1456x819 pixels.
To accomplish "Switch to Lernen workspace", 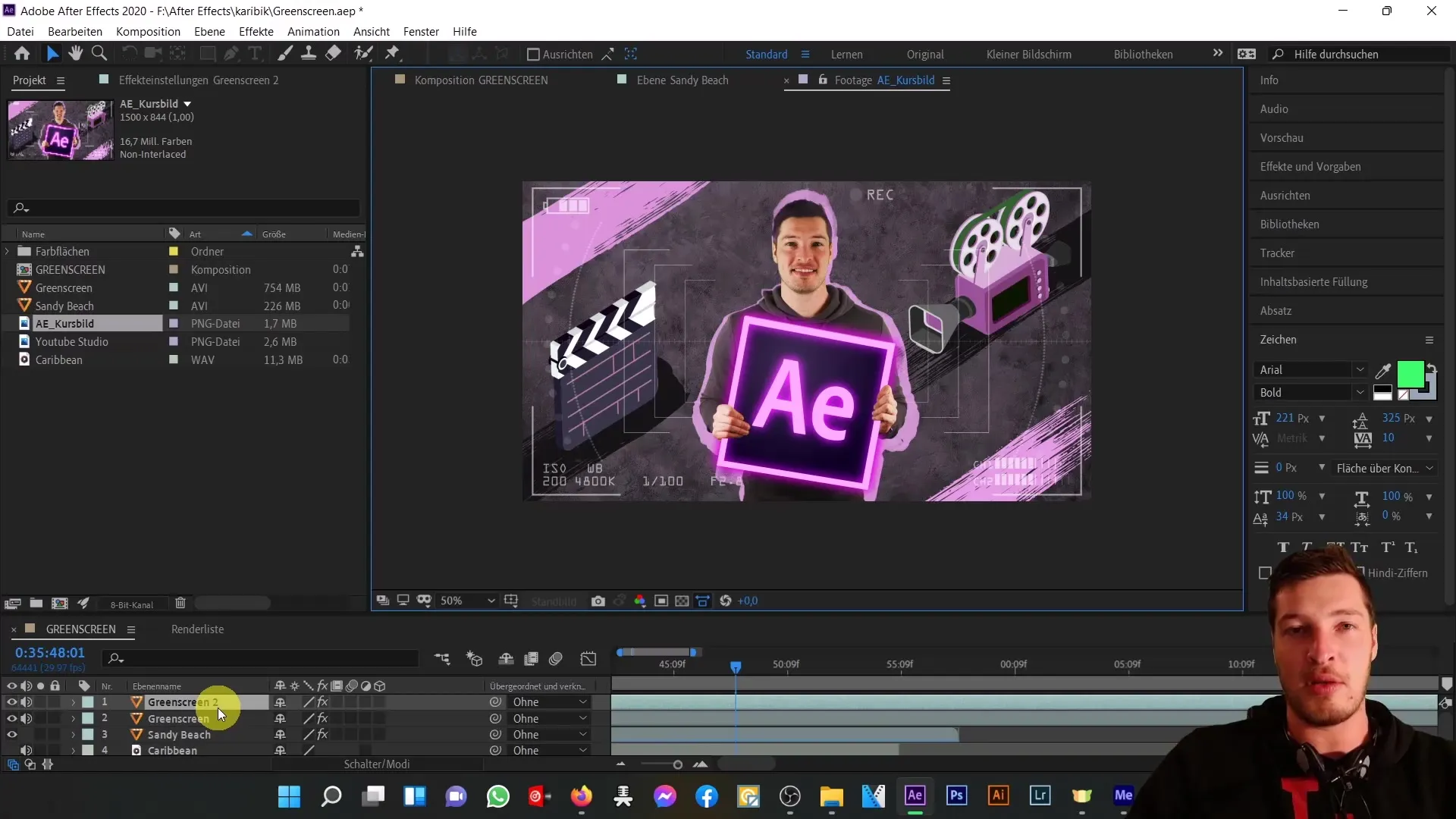I will click(846, 55).
